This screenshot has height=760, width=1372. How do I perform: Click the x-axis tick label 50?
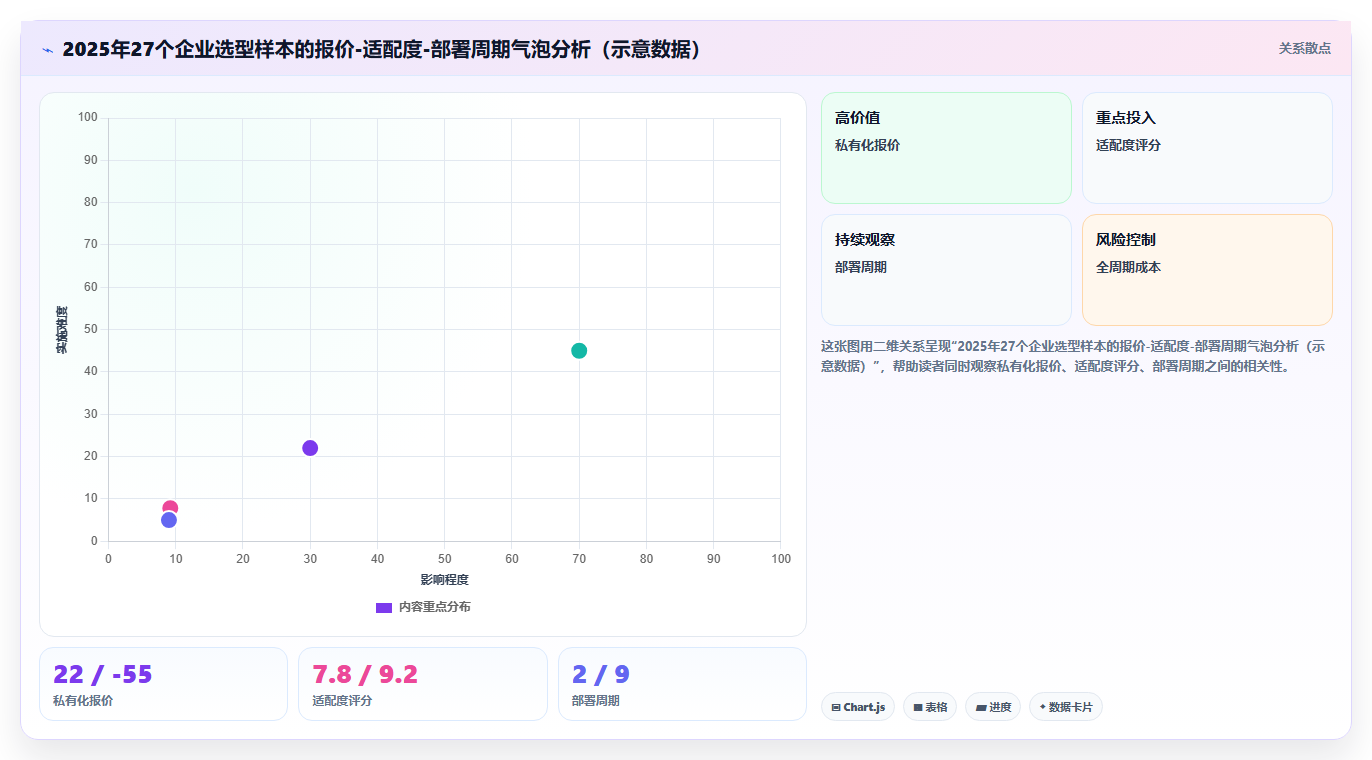444,558
